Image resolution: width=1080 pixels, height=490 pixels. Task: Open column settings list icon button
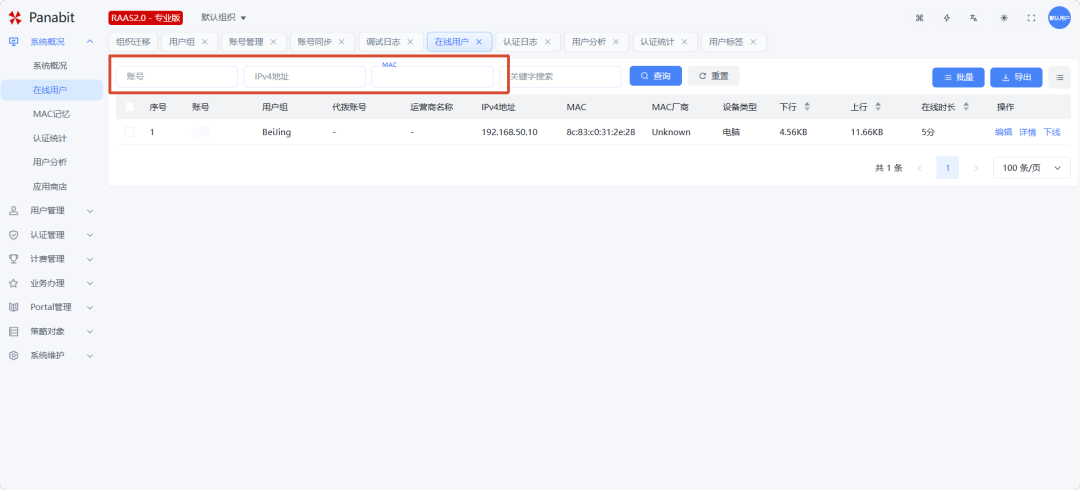1059,77
